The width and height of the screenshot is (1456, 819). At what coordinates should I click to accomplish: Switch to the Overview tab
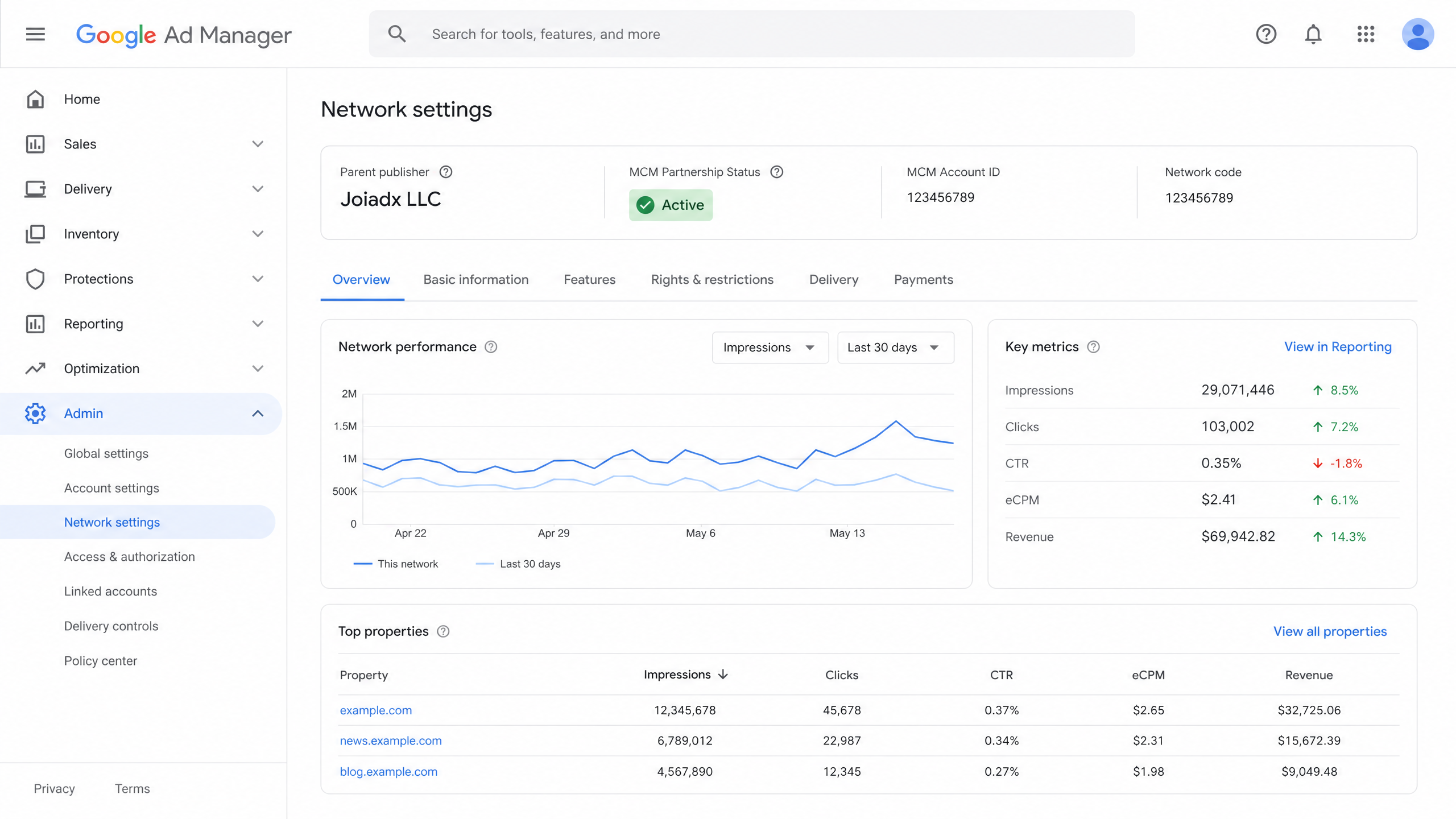coord(361,280)
